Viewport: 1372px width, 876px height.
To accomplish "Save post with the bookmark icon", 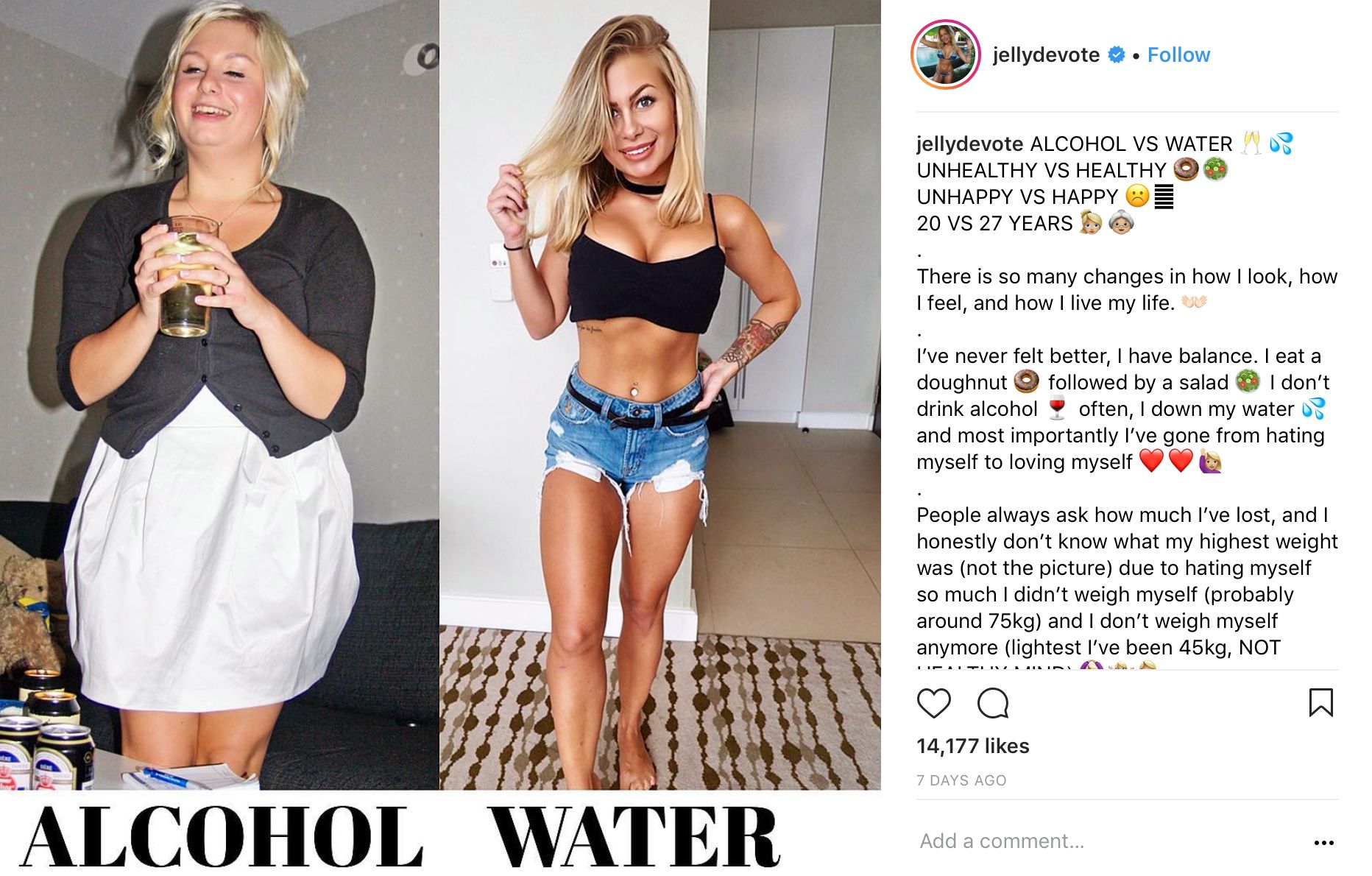I will tap(1320, 702).
